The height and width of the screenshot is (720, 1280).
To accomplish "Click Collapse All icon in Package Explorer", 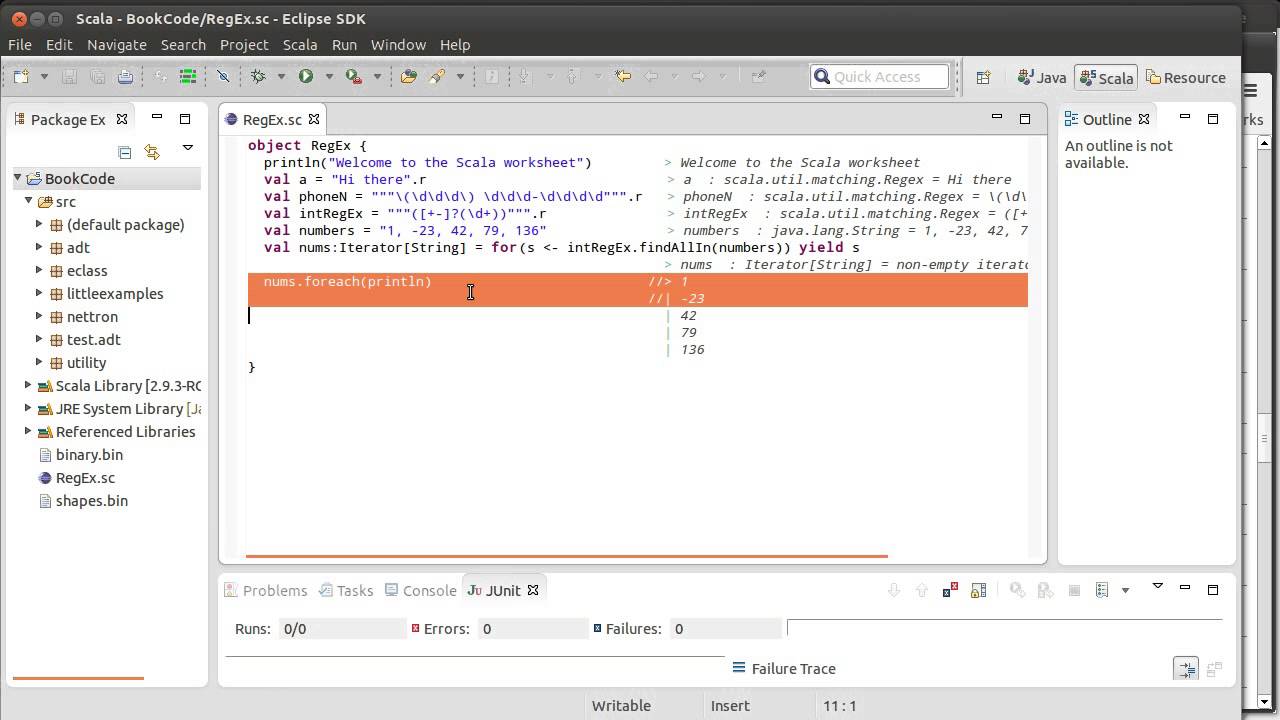I will [125, 152].
